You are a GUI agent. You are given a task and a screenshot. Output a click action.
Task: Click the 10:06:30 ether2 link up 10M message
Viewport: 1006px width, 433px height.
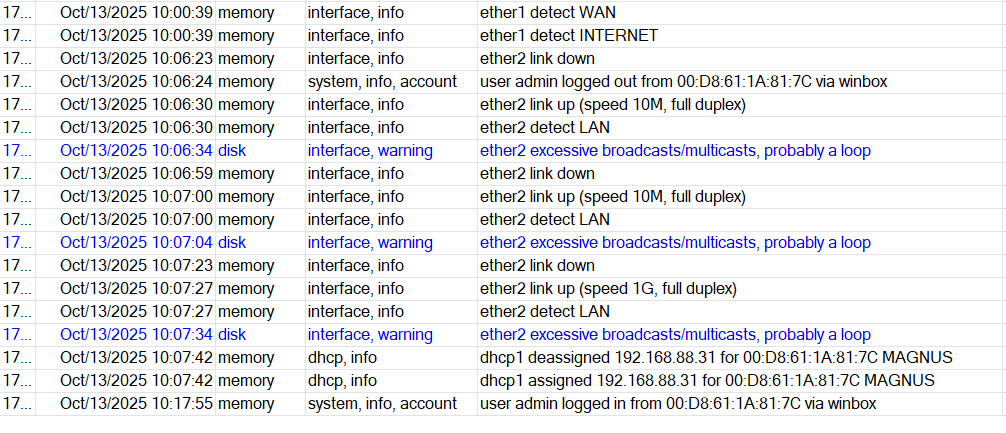[612, 105]
